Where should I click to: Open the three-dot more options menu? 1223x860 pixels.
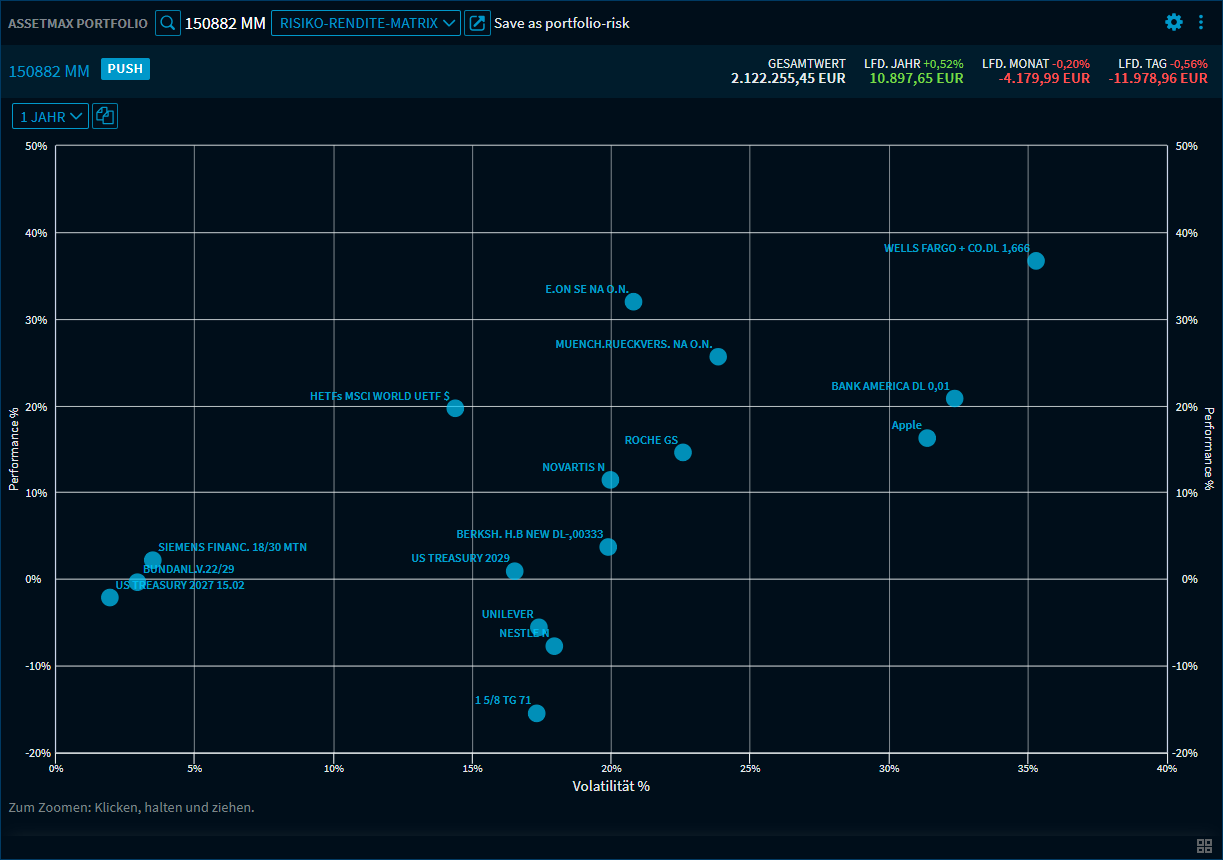(1201, 22)
